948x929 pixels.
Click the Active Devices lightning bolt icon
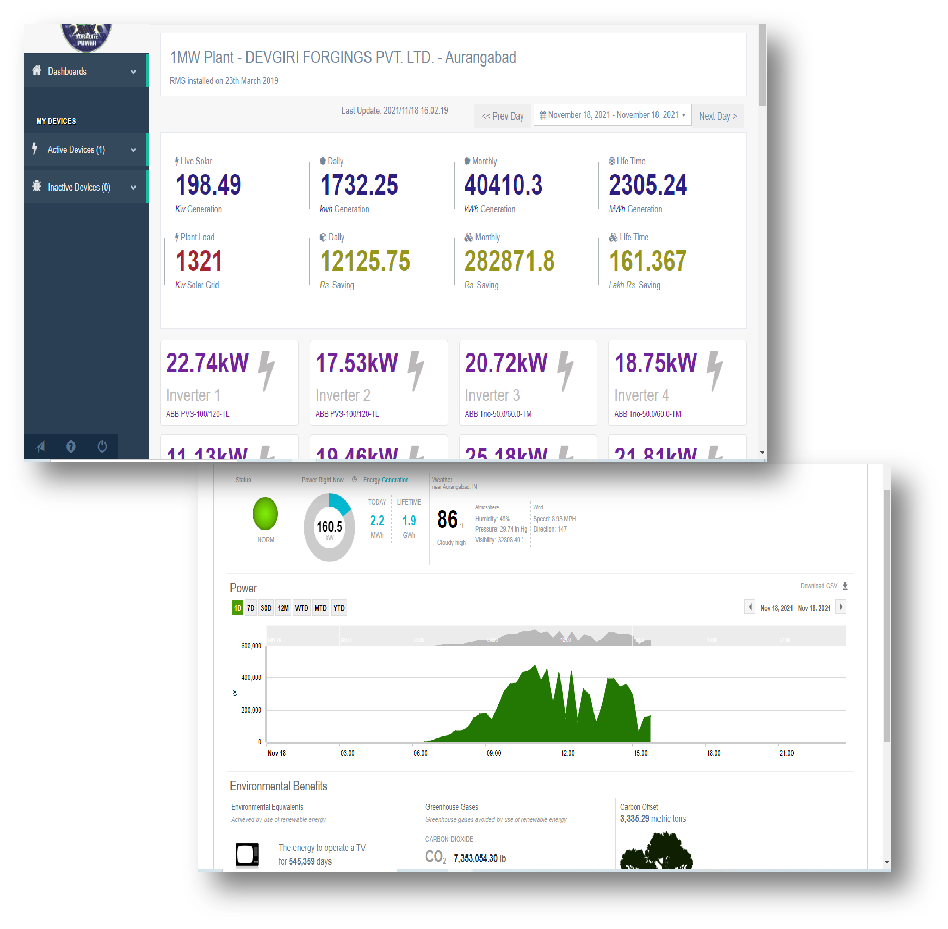(35, 149)
